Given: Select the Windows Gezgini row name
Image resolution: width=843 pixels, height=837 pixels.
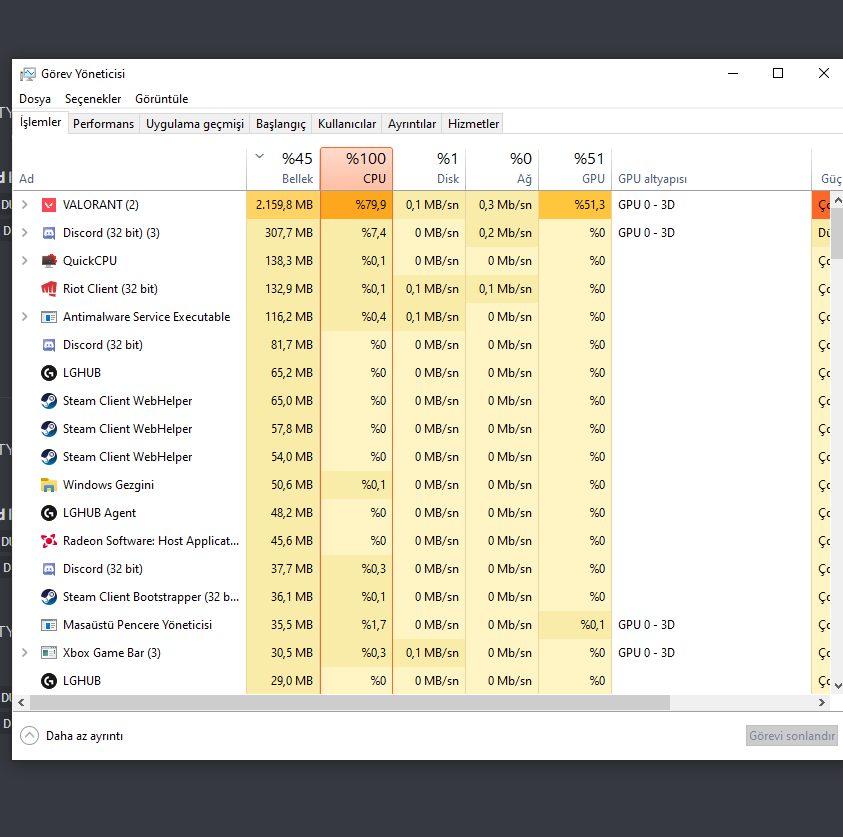Looking at the screenshot, I should point(108,485).
